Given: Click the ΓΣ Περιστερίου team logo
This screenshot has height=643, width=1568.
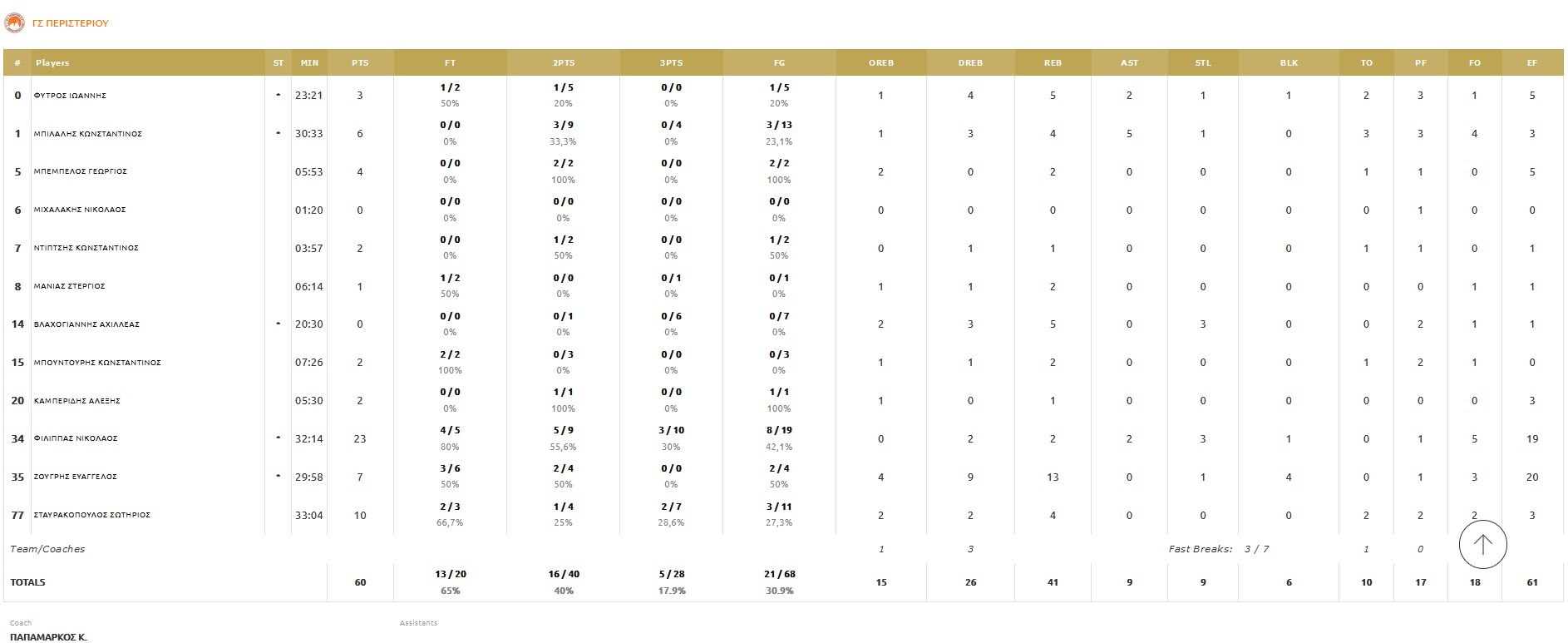Looking at the screenshot, I should point(13,23).
